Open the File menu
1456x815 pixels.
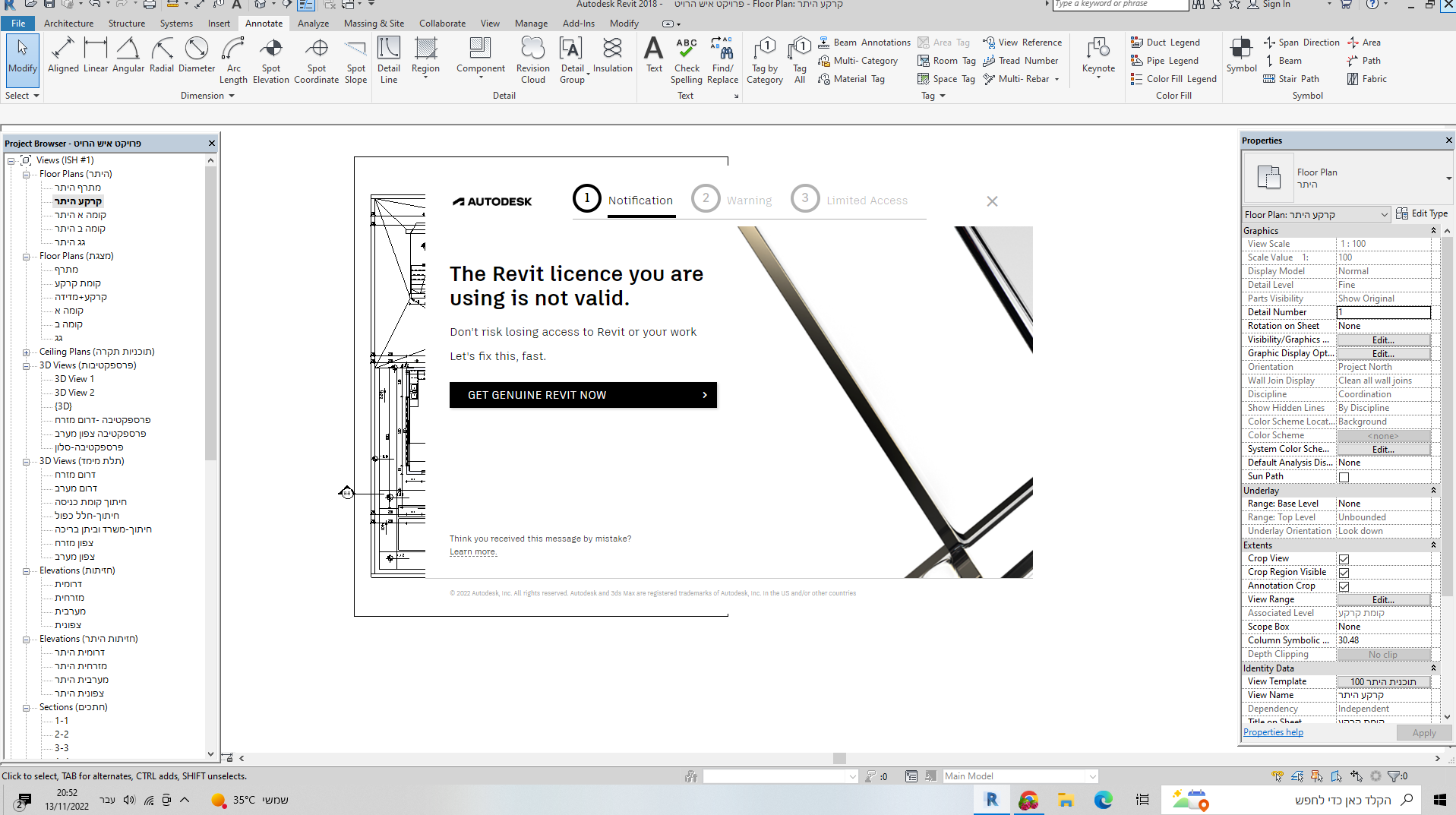click(18, 24)
